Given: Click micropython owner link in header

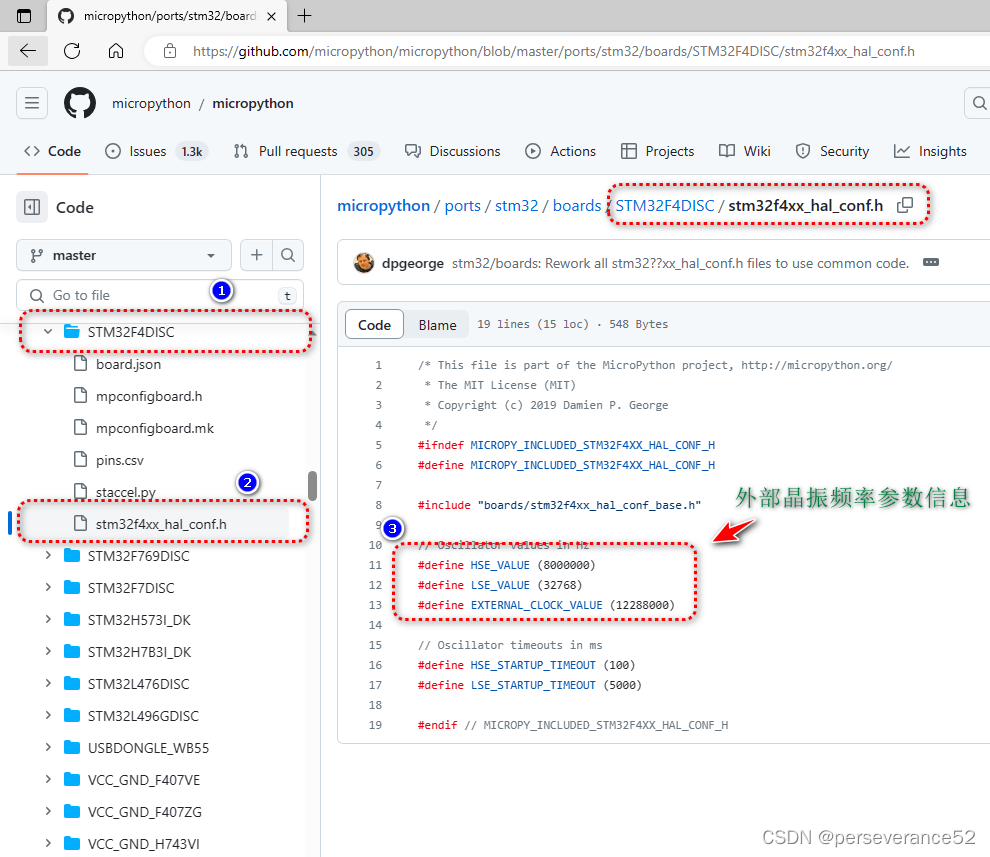Looking at the screenshot, I should pos(151,104).
